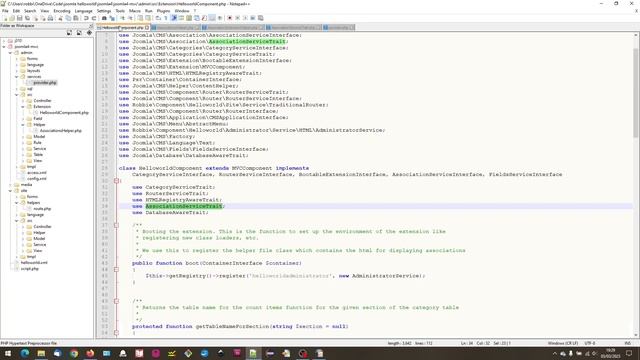The height and width of the screenshot is (360, 640).
Task: Click the Unfold All icon in workspace panel
Action: click(x=69, y=33)
